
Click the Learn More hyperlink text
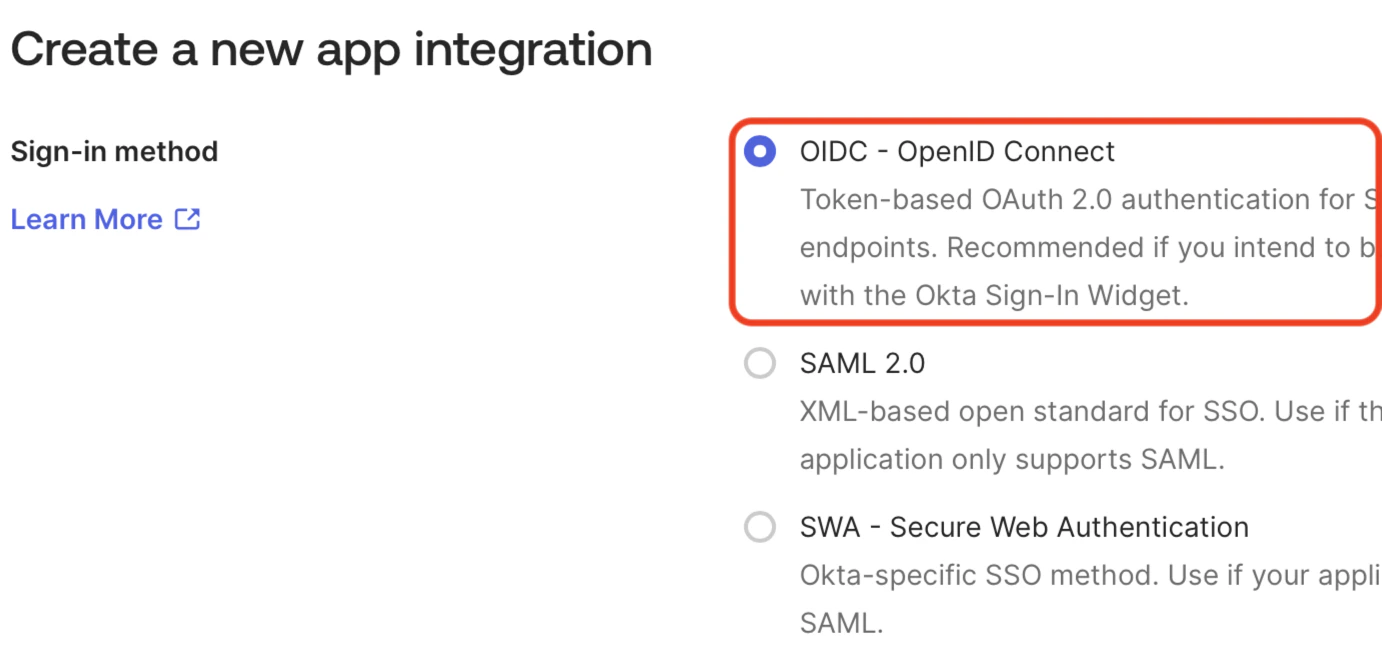point(86,219)
